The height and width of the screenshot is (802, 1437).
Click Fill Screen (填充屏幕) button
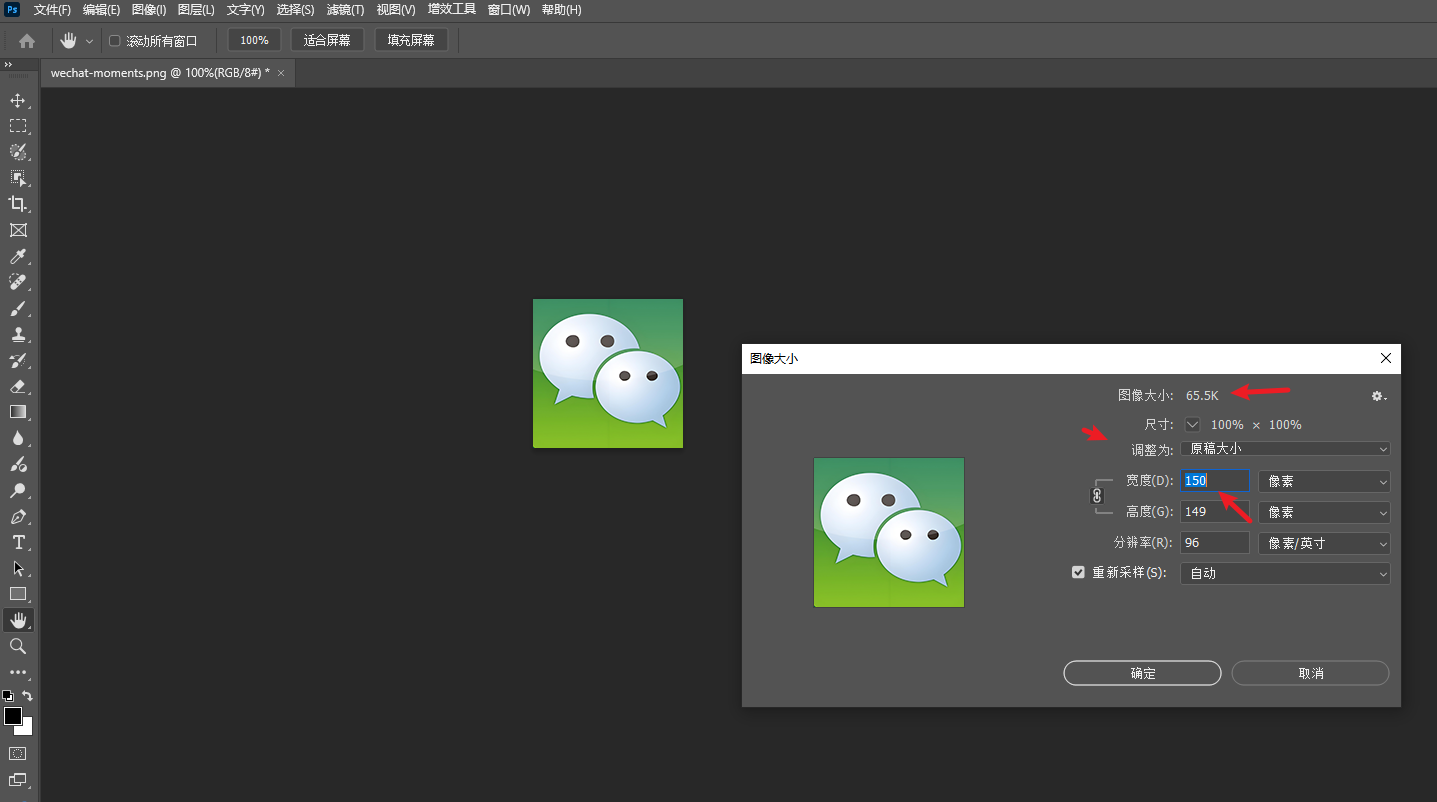point(411,41)
